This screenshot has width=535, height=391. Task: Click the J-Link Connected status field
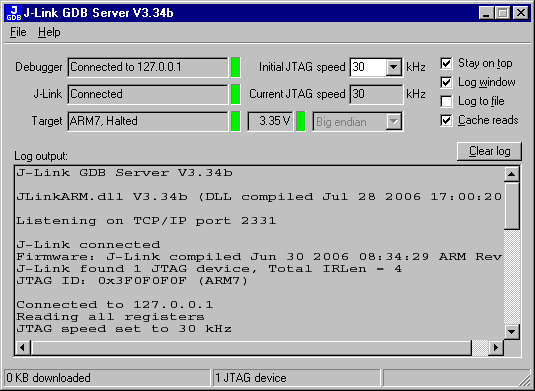click(x=148, y=94)
